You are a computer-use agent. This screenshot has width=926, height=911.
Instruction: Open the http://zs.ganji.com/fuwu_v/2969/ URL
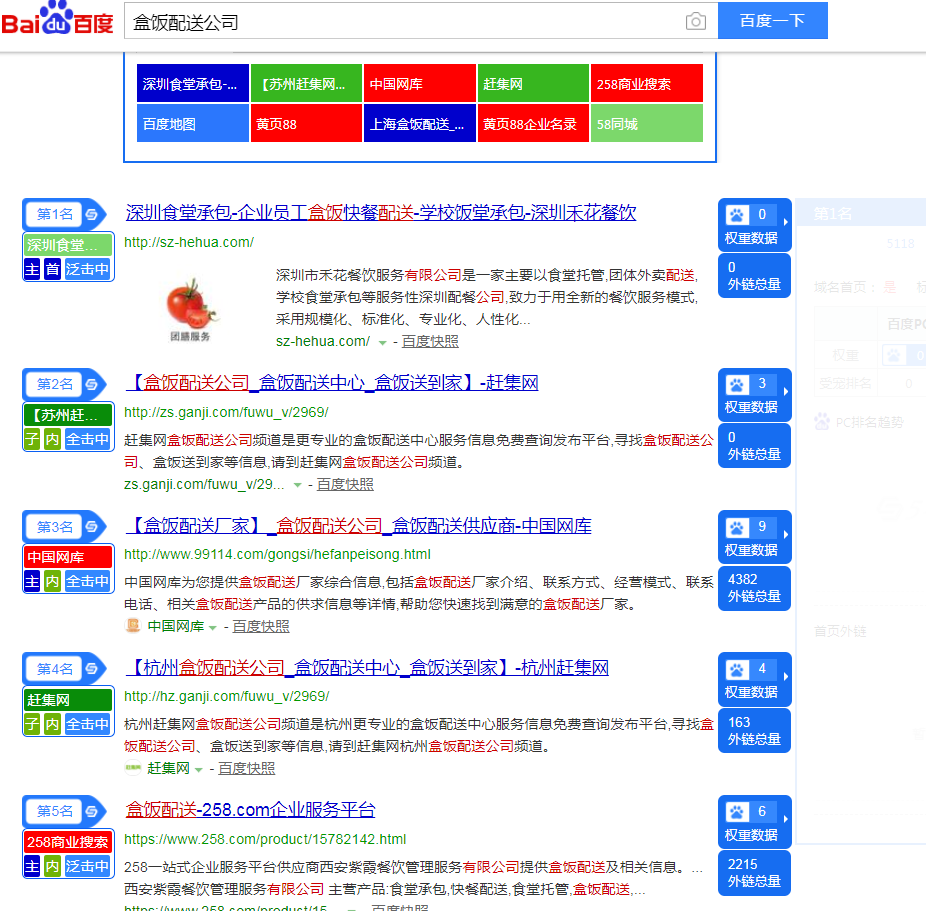tap(226, 412)
